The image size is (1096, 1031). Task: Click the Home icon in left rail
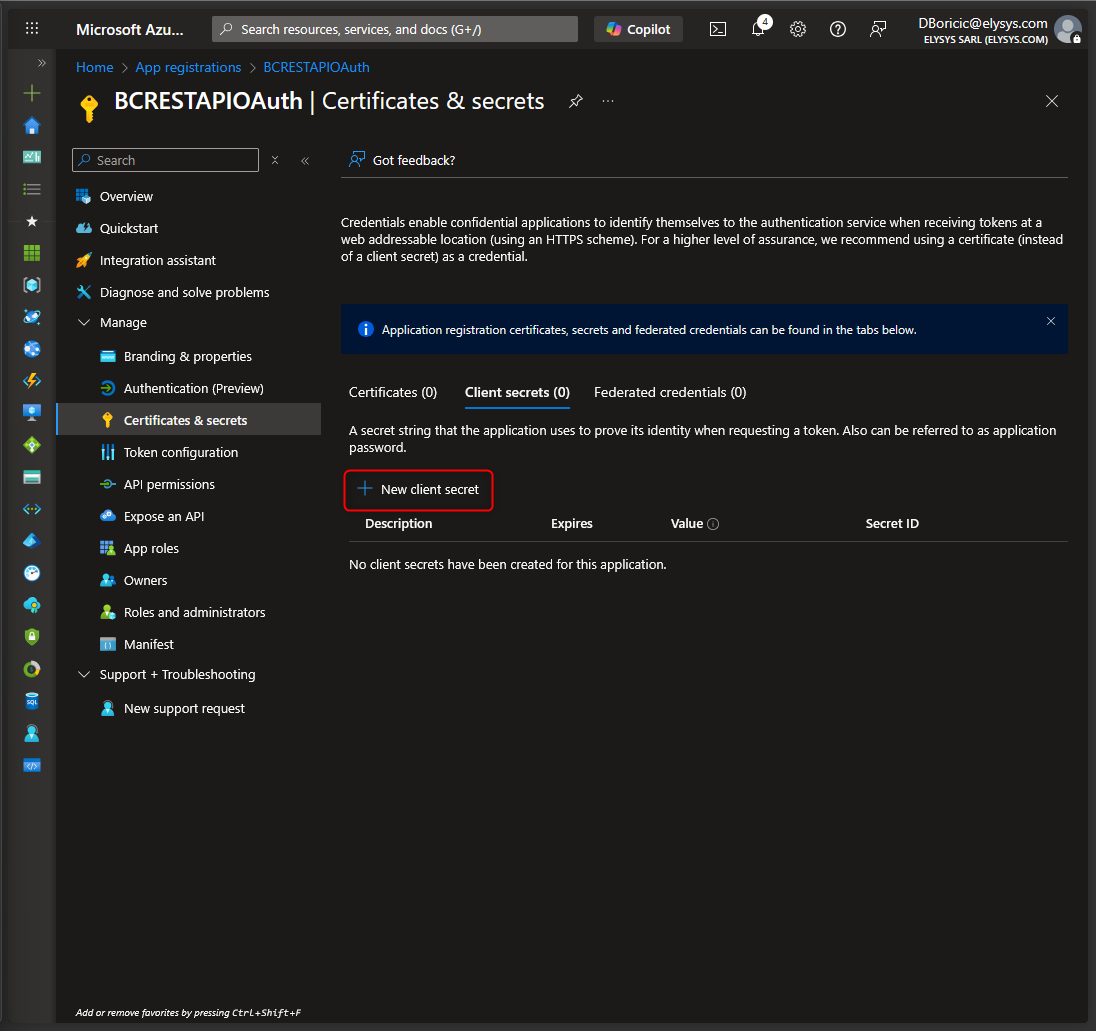(x=32, y=125)
